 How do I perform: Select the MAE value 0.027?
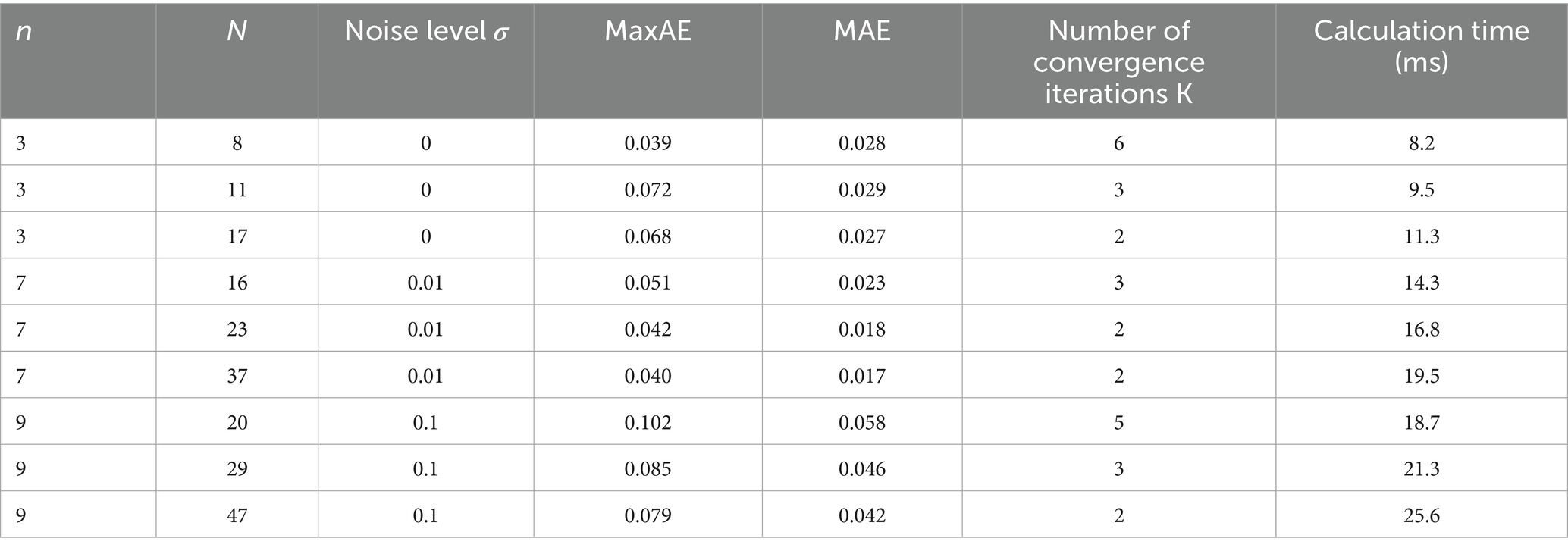point(861,236)
